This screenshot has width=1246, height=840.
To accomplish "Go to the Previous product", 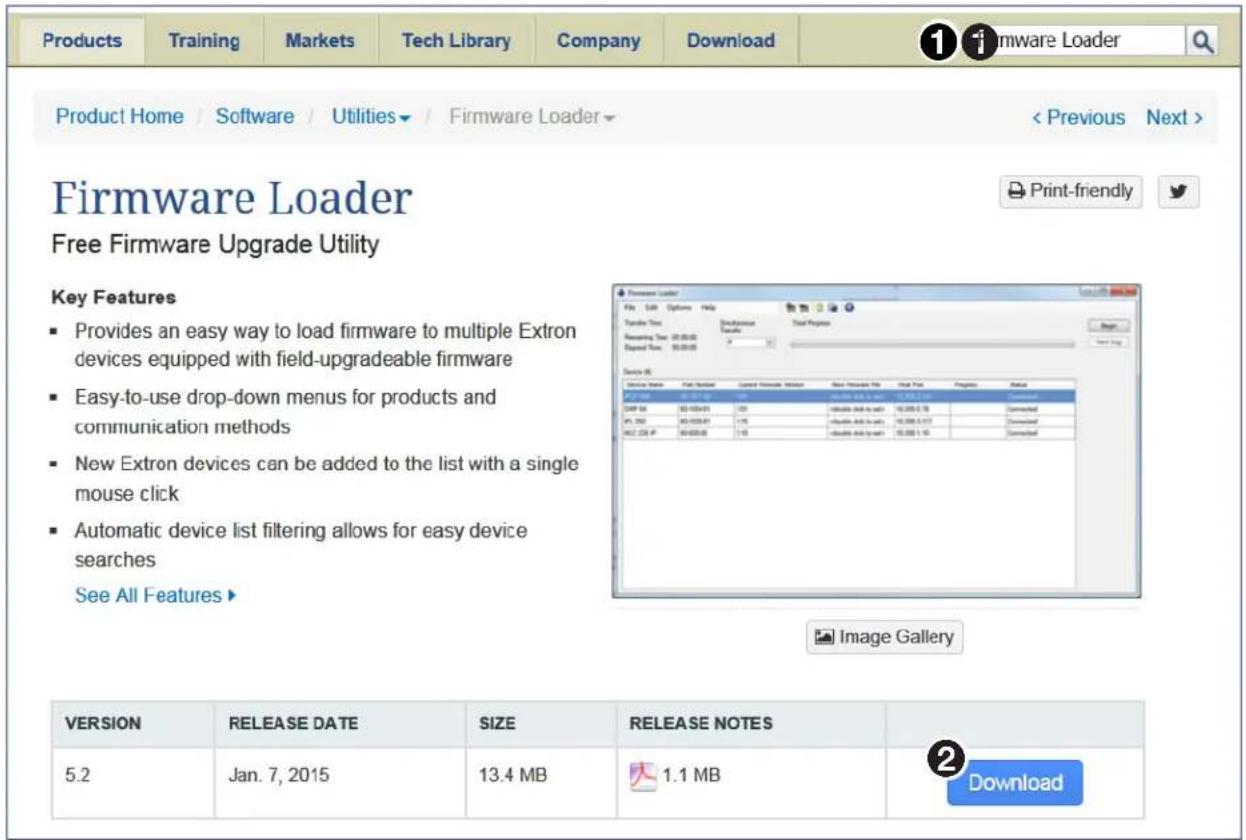I will click(x=1078, y=118).
